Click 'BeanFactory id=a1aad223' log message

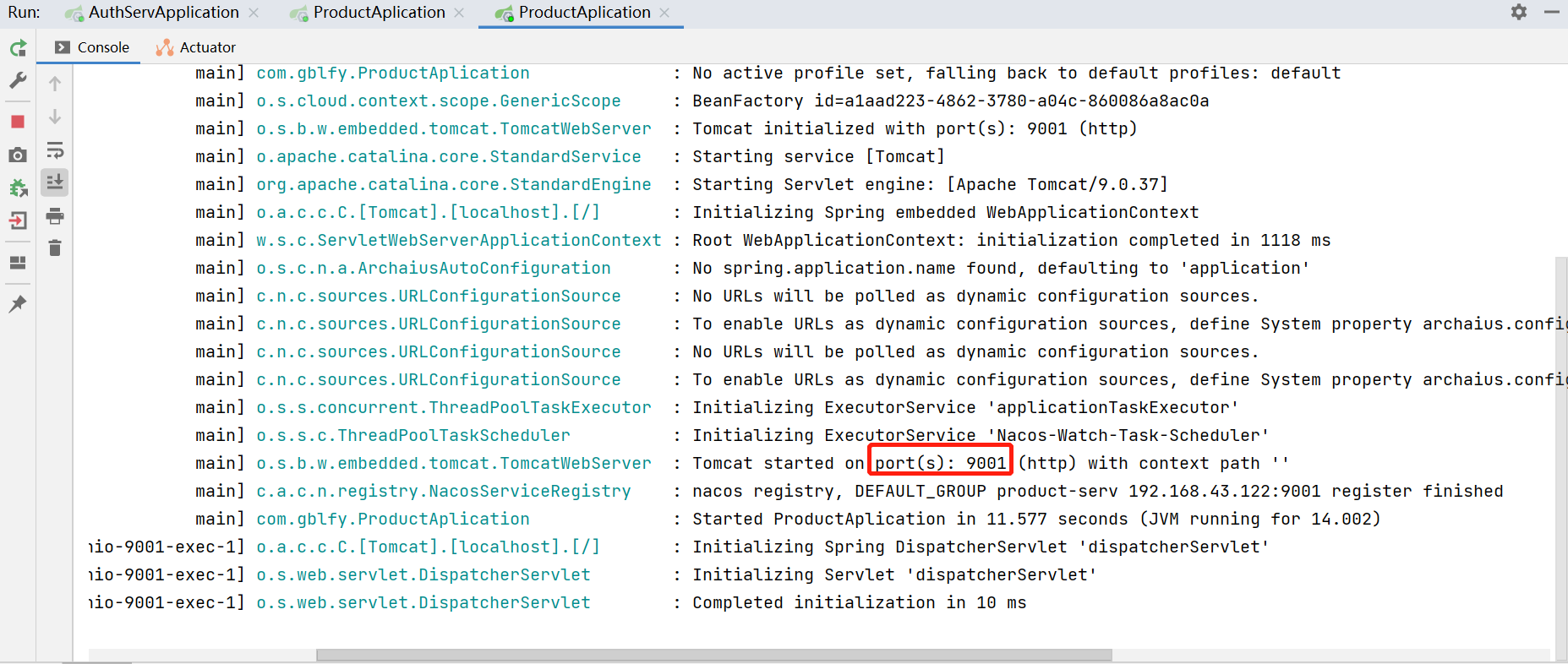click(950, 101)
